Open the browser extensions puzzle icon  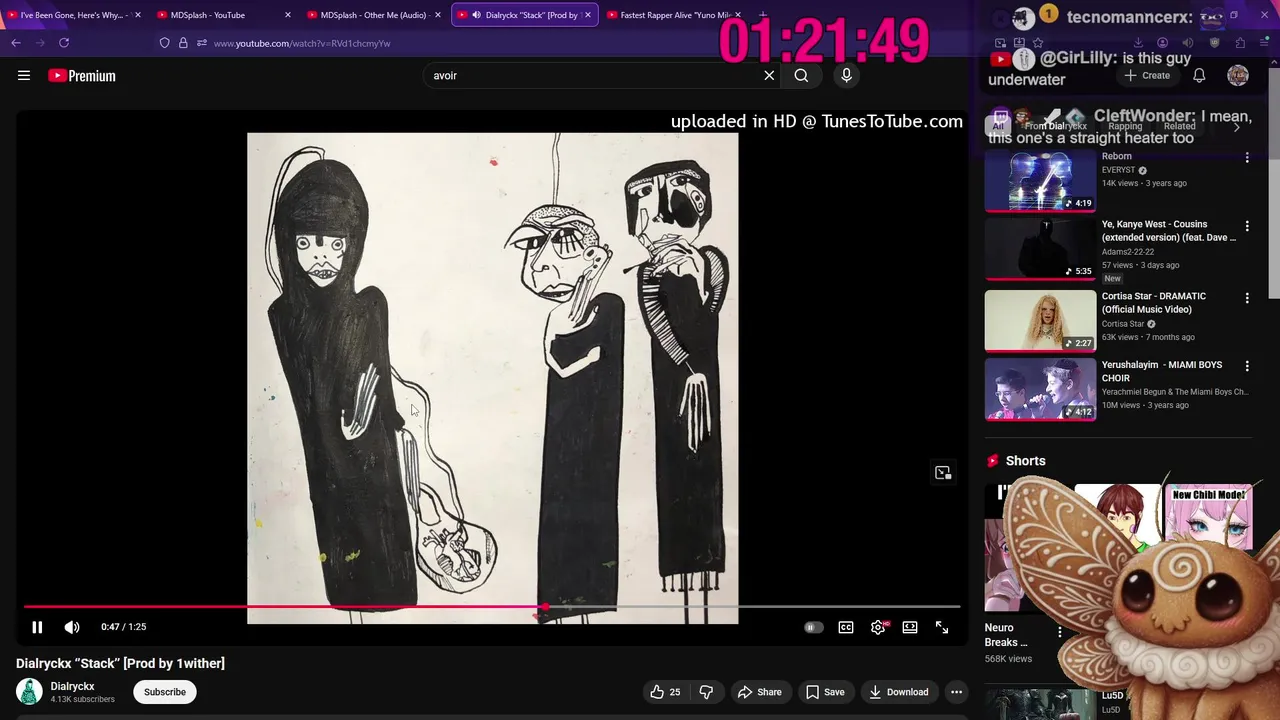coord(1240,43)
